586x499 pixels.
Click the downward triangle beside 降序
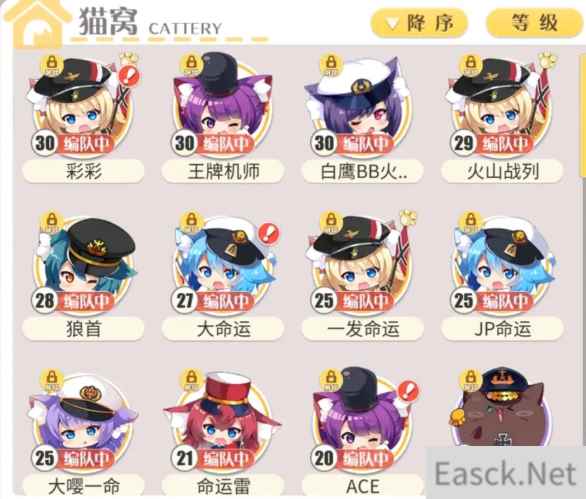click(392, 24)
